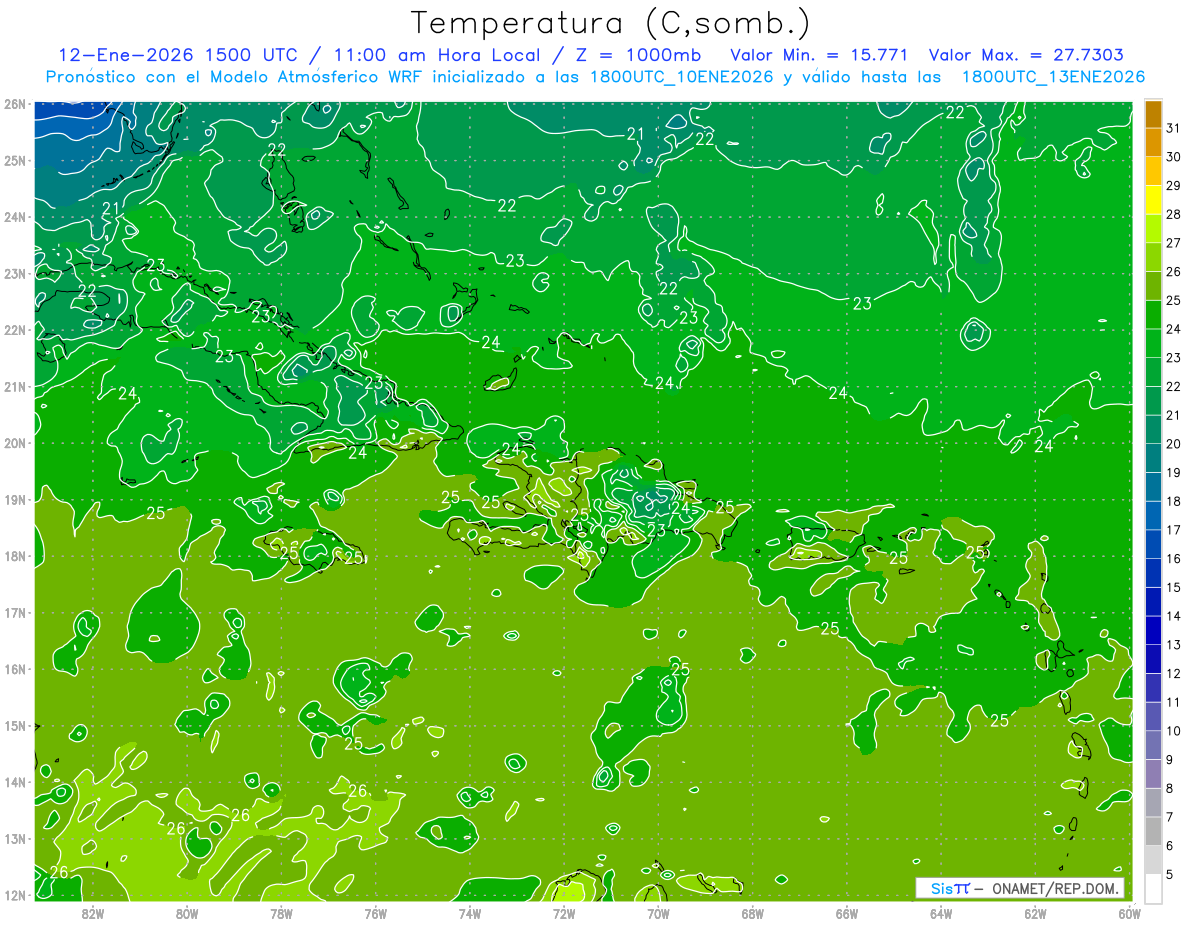1200x927 pixels.
Task: Pick the white legend swatch below 5
Action: pos(1153,888)
